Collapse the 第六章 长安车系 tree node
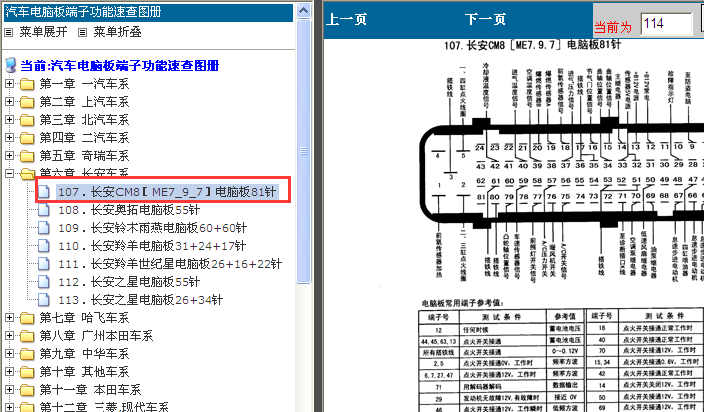This screenshot has height=412, width=704. (x=9, y=173)
